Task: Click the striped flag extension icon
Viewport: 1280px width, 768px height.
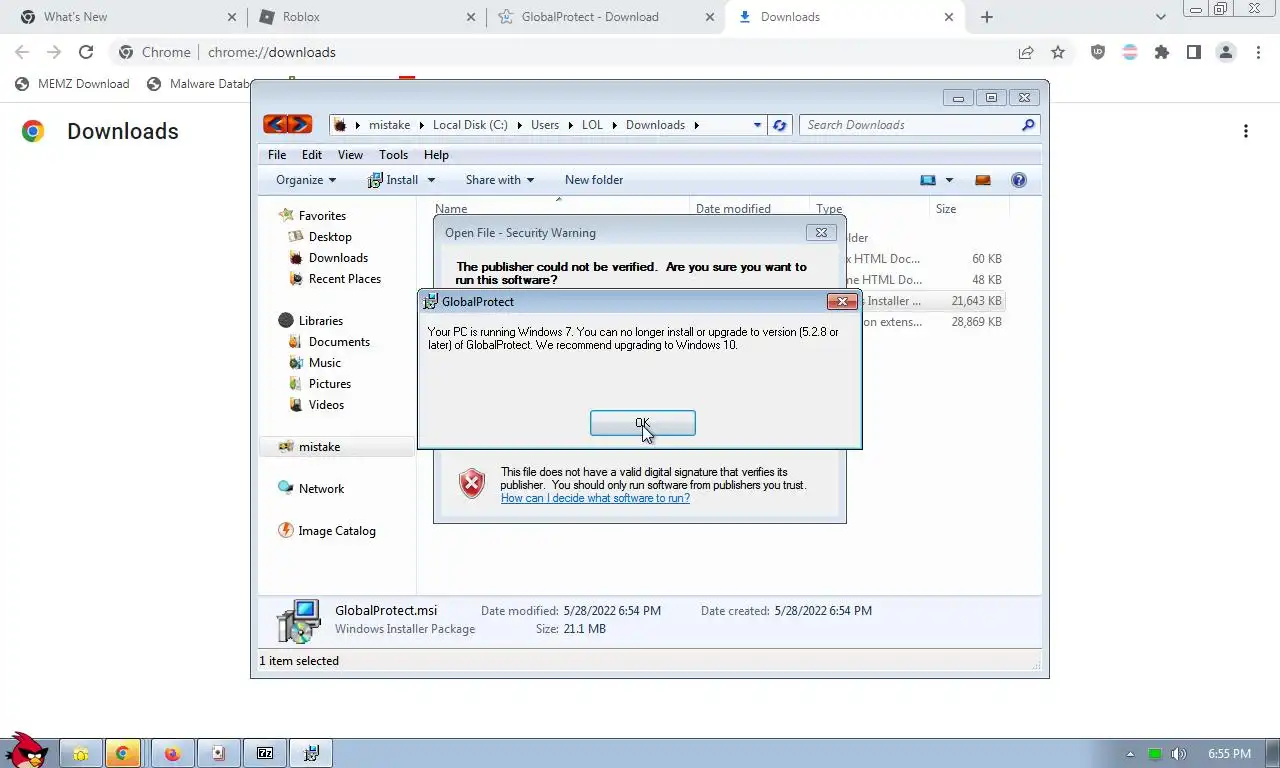Action: [1130, 52]
